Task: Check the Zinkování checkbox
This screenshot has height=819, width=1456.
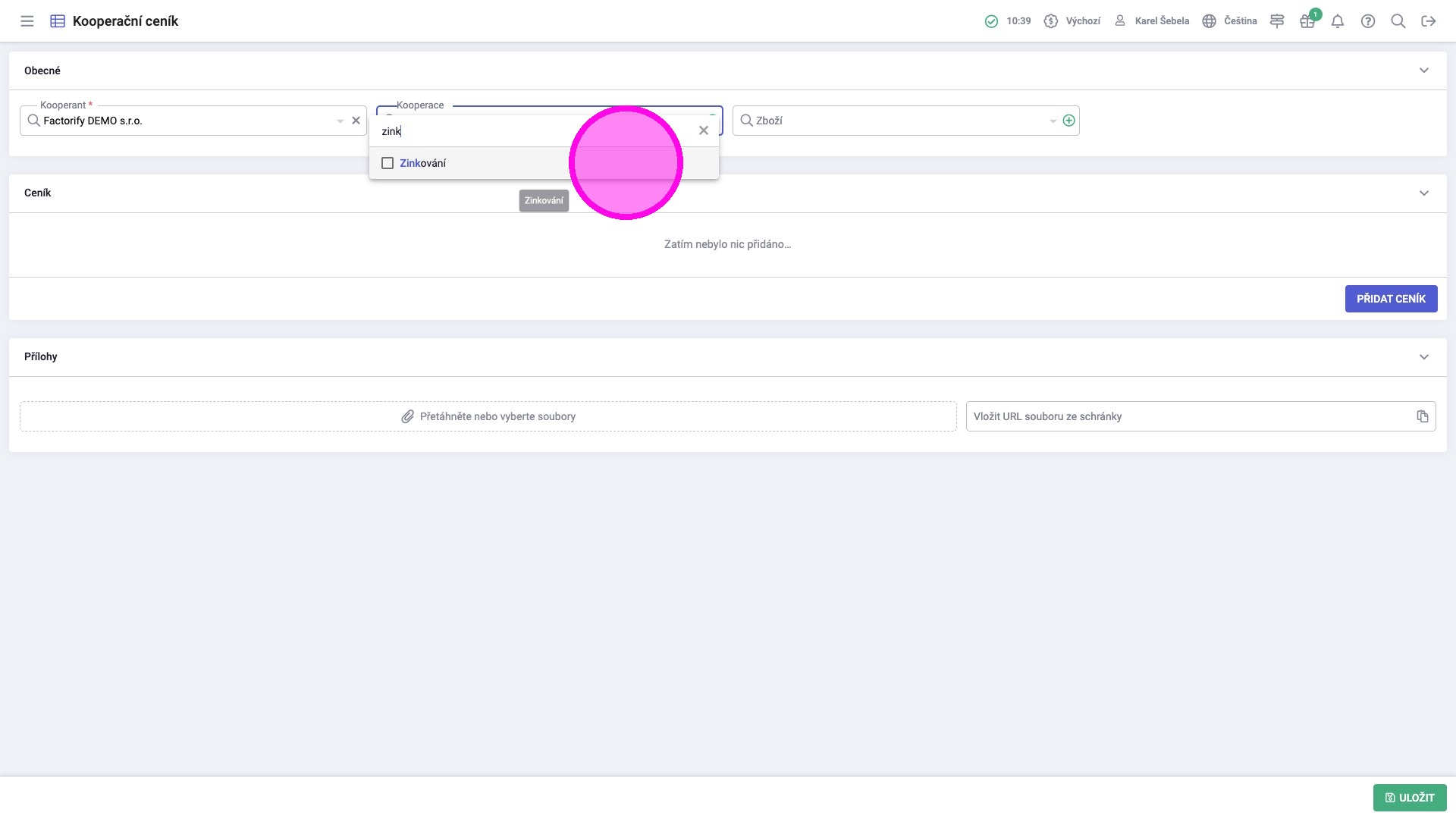Action: pos(388,163)
